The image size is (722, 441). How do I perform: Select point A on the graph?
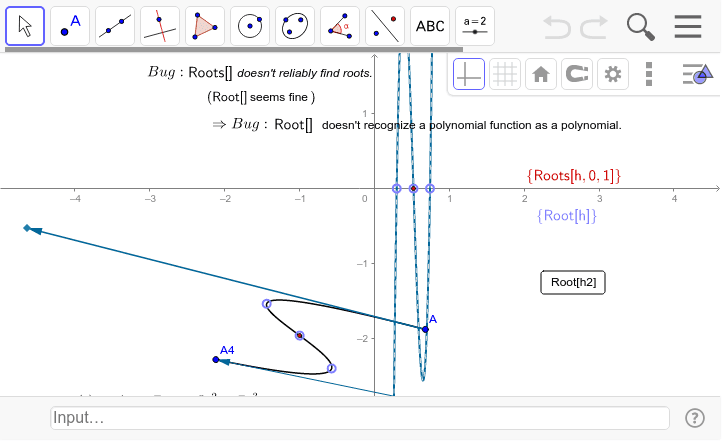(x=425, y=329)
